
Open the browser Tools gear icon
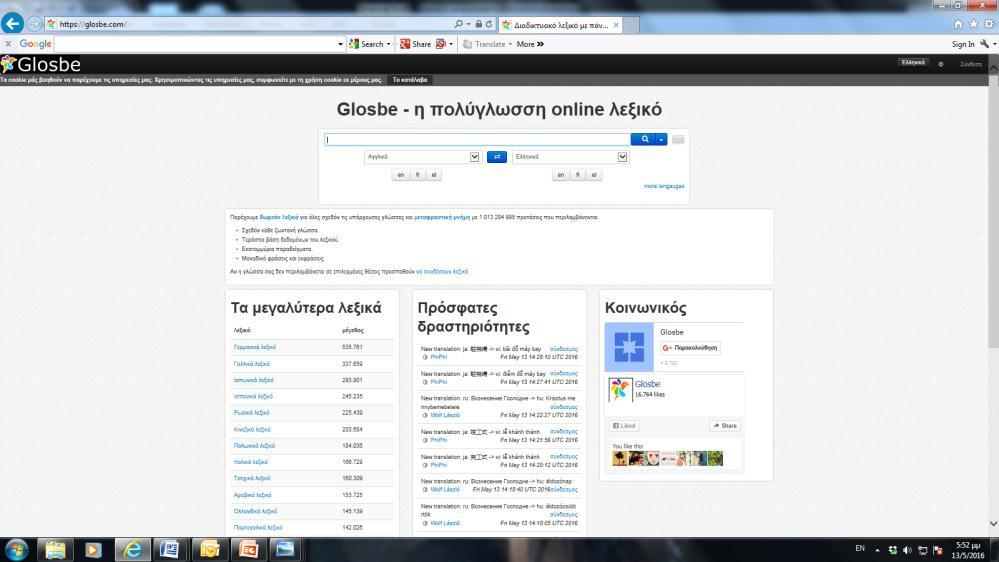(x=989, y=24)
